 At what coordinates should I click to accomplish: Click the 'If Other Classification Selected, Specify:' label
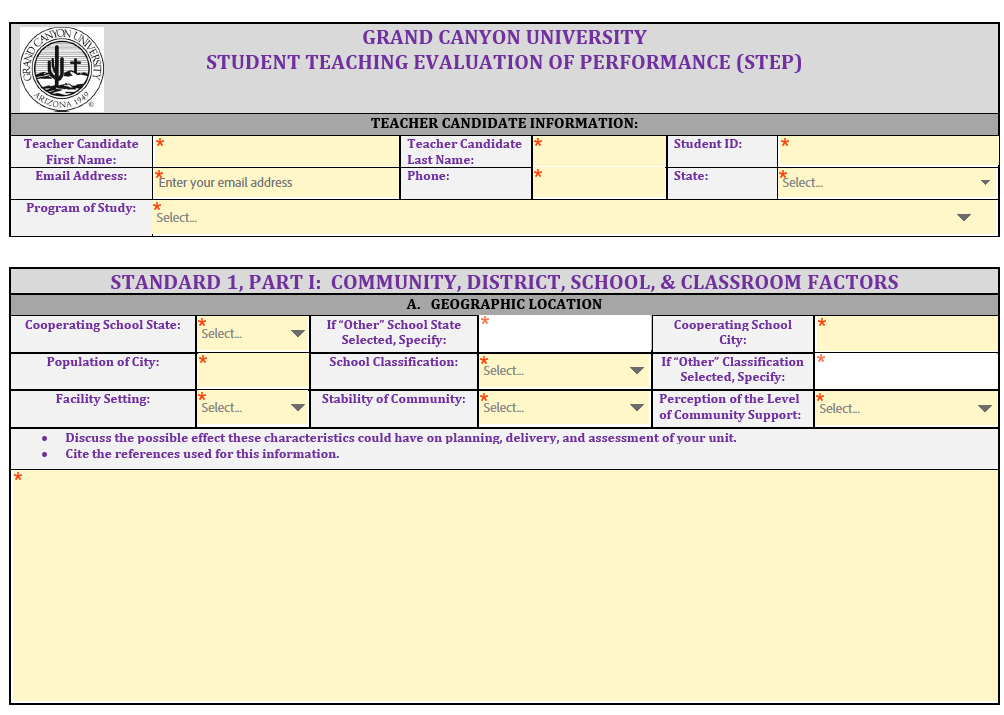click(x=733, y=370)
